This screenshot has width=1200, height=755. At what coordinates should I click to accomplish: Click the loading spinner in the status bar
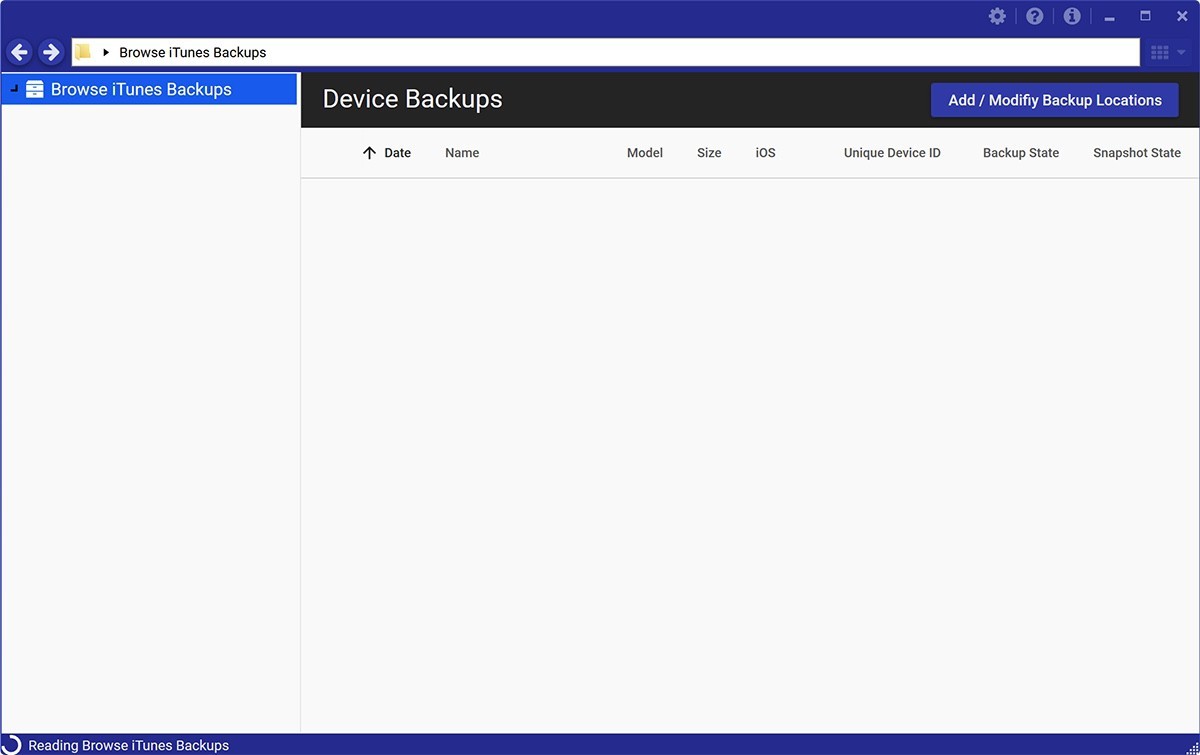(x=11, y=744)
